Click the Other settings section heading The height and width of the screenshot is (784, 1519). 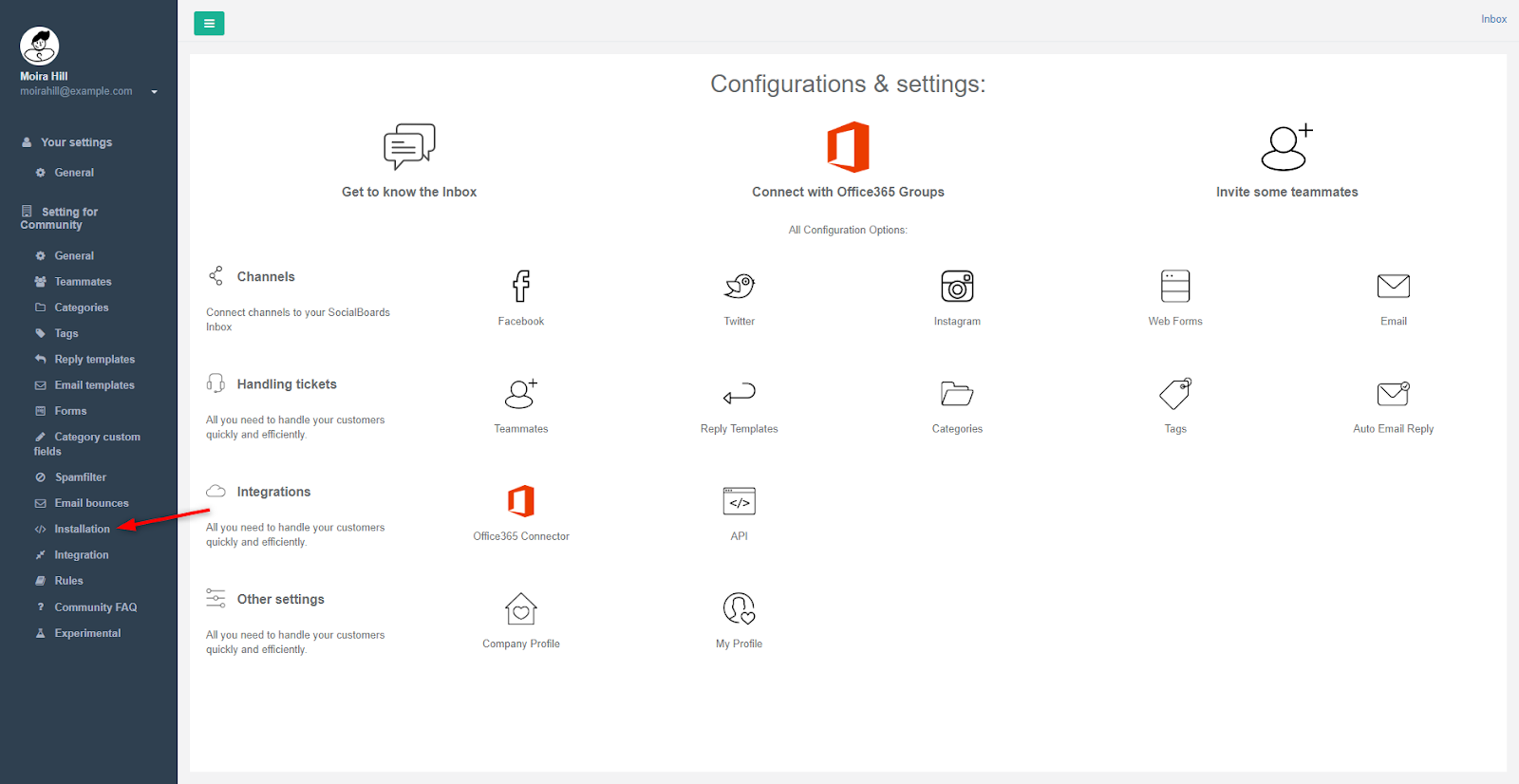point(281,599)
